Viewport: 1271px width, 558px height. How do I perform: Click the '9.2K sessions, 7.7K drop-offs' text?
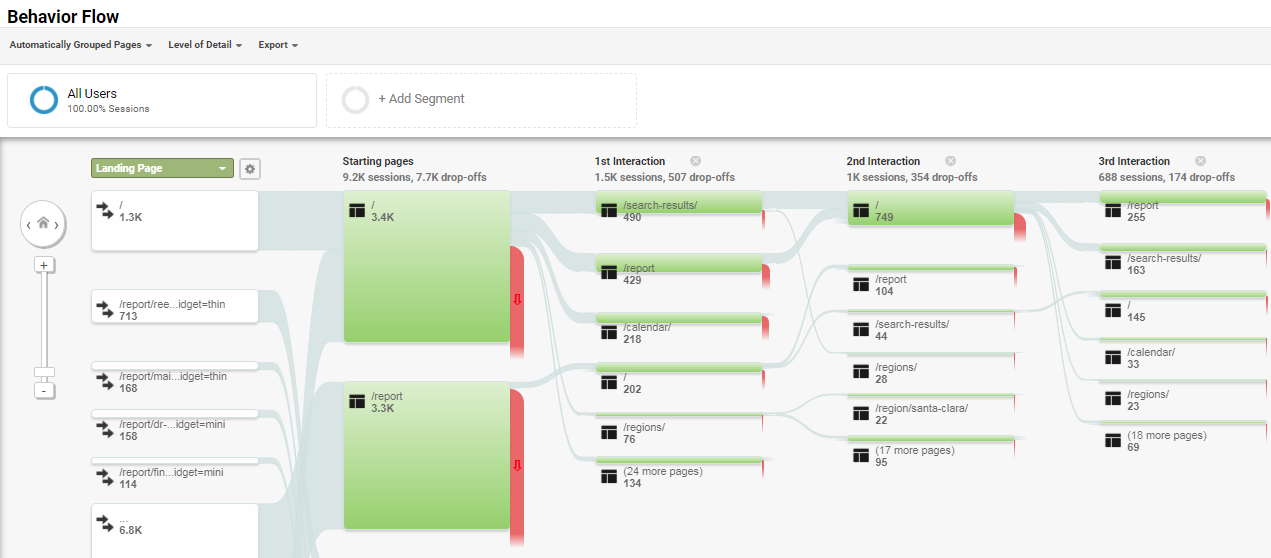[x=415, y=177]
